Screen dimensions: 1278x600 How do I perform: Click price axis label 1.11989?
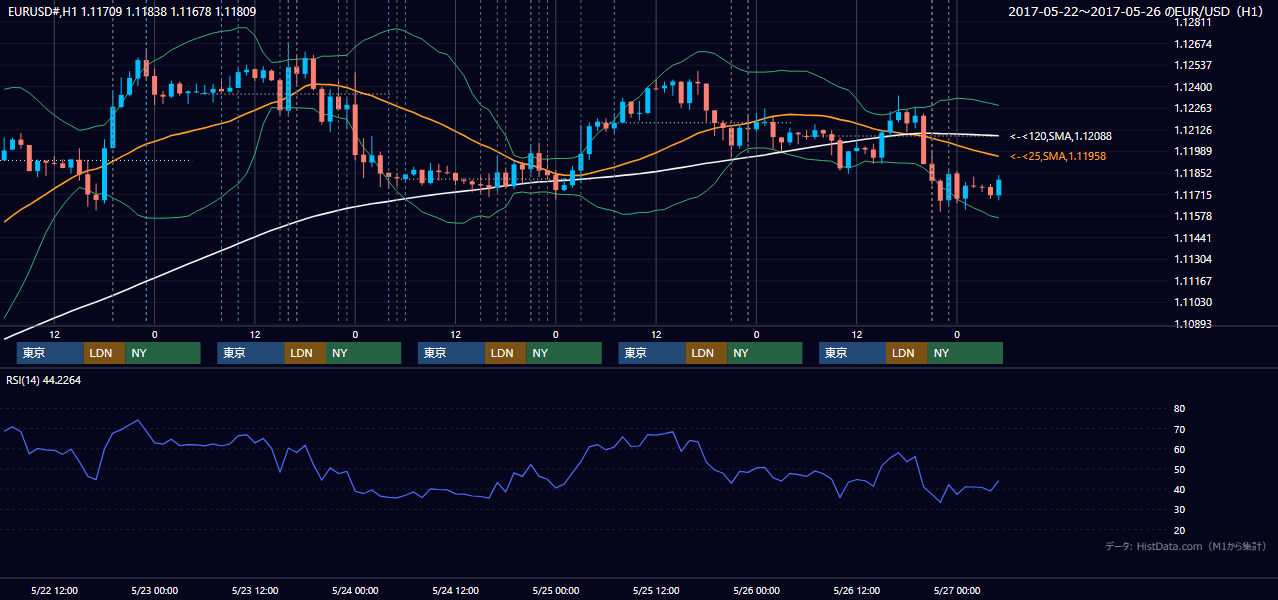click(x=1193, y=151)
